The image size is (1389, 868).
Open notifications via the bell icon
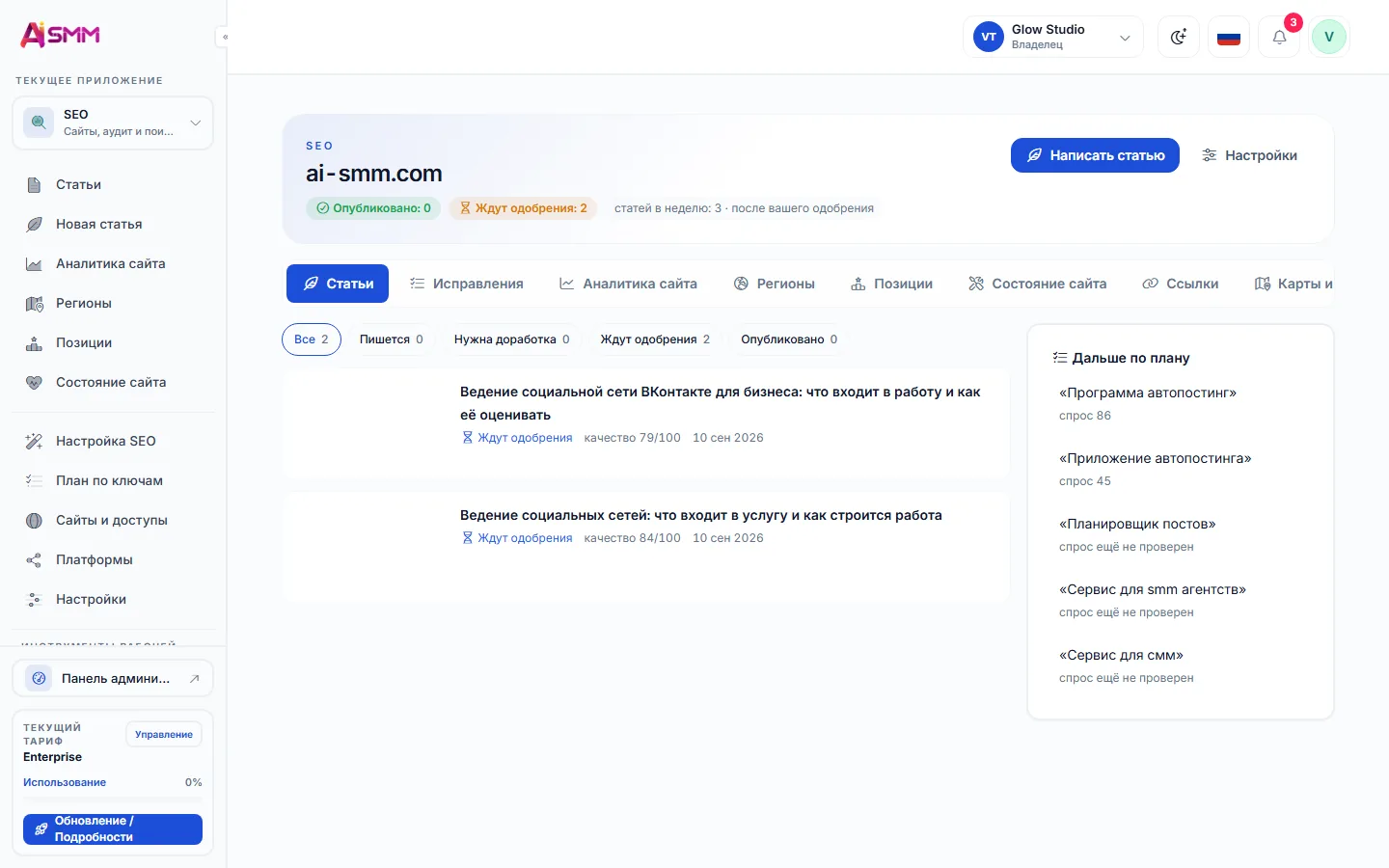point(1279,37)
